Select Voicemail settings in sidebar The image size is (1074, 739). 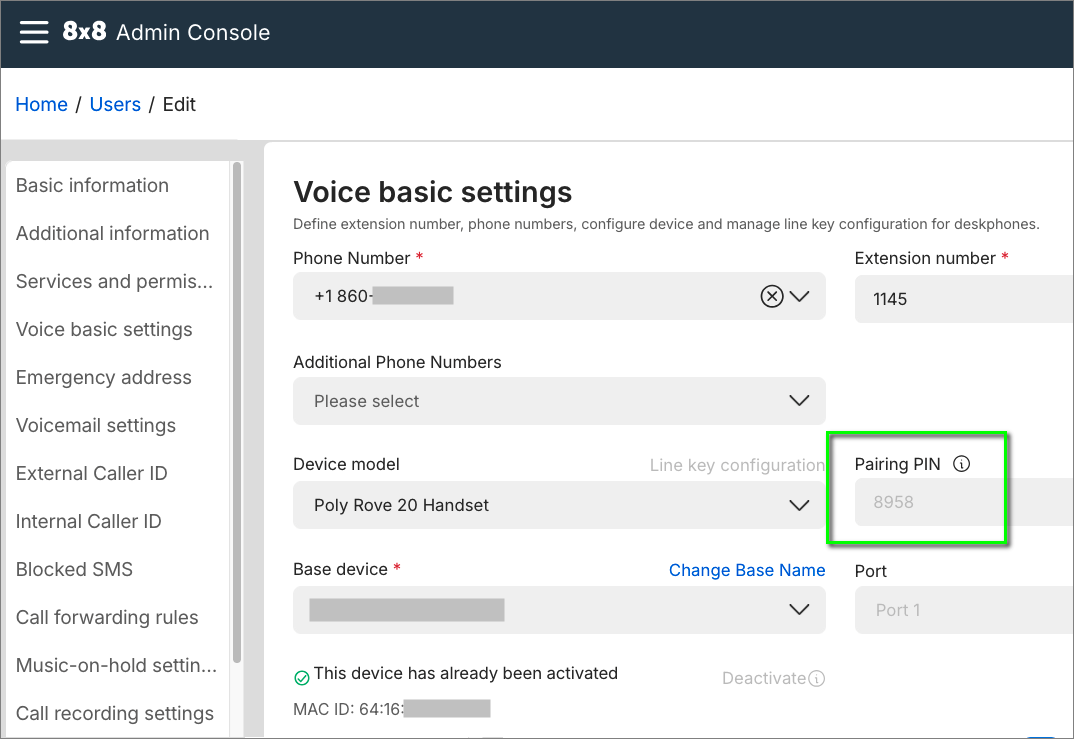[x=96, y=425]
